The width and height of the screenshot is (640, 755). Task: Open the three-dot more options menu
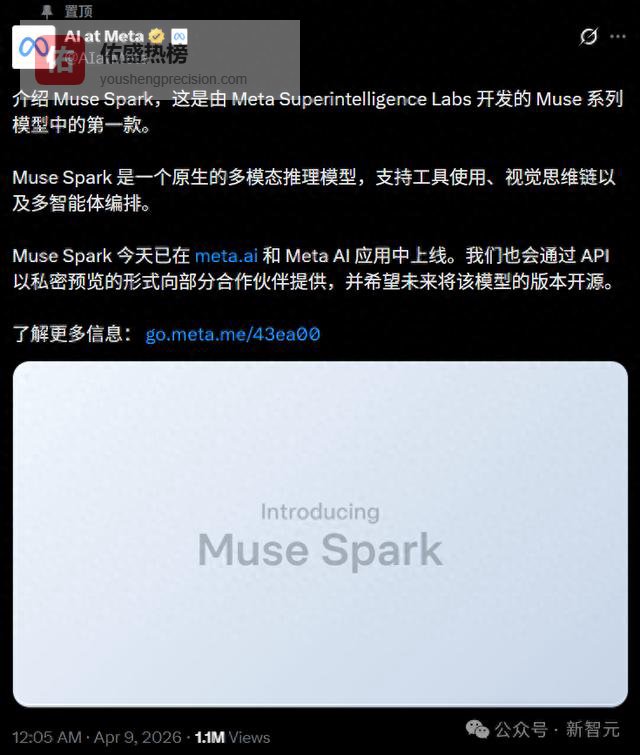618,37
